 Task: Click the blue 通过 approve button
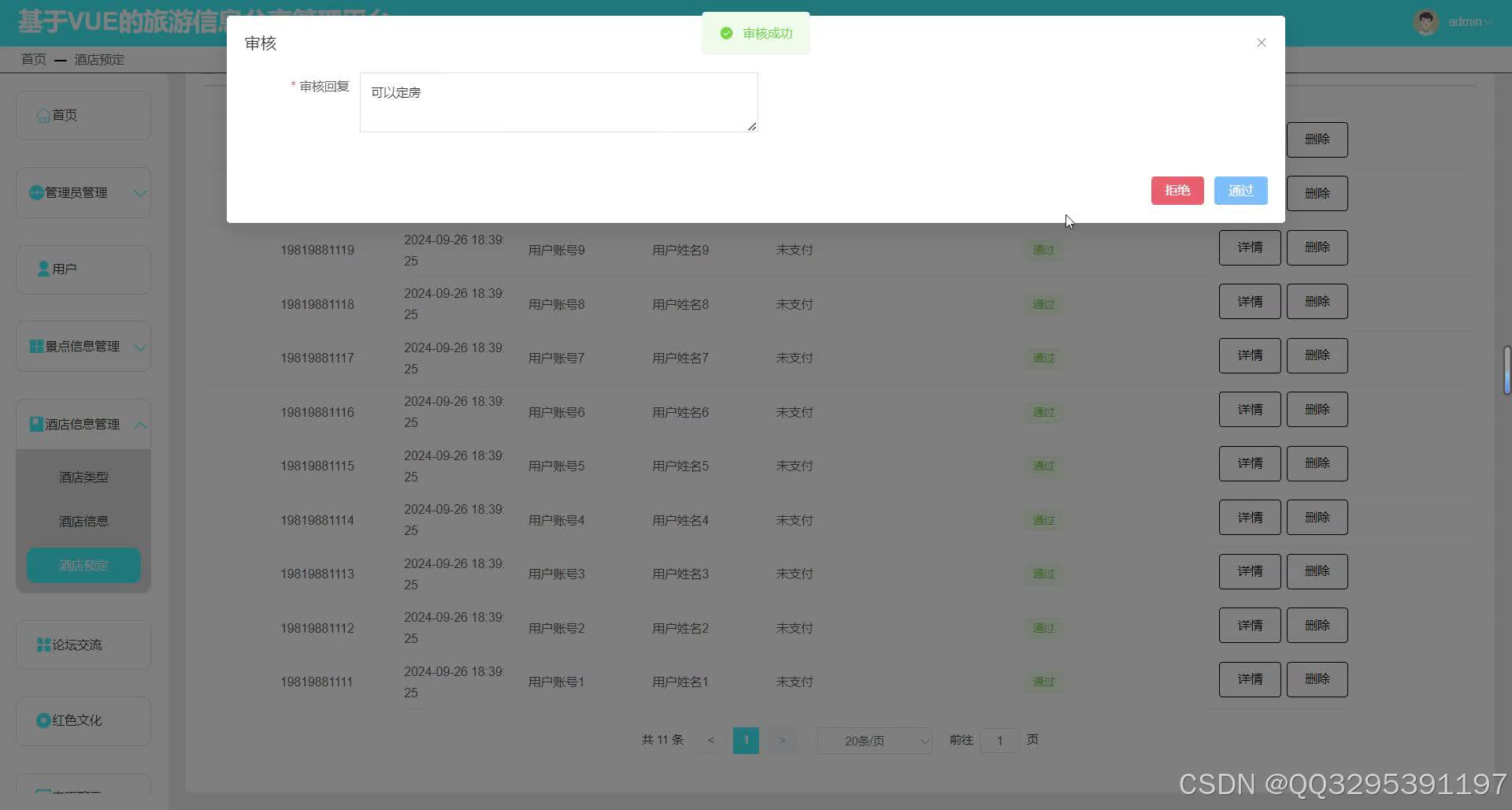pyautogui.click(x=1240, y=191)
